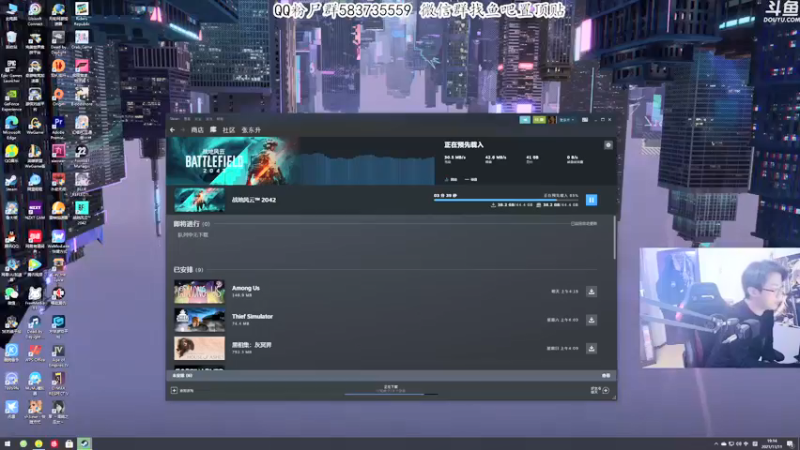Click the Among Us title text
This screenshot has height=450, width=800.
tap(245, 288)
